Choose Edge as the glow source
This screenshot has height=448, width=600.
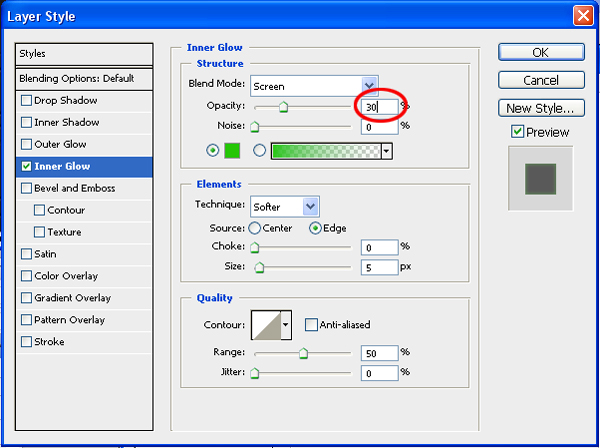click(315, 229)
